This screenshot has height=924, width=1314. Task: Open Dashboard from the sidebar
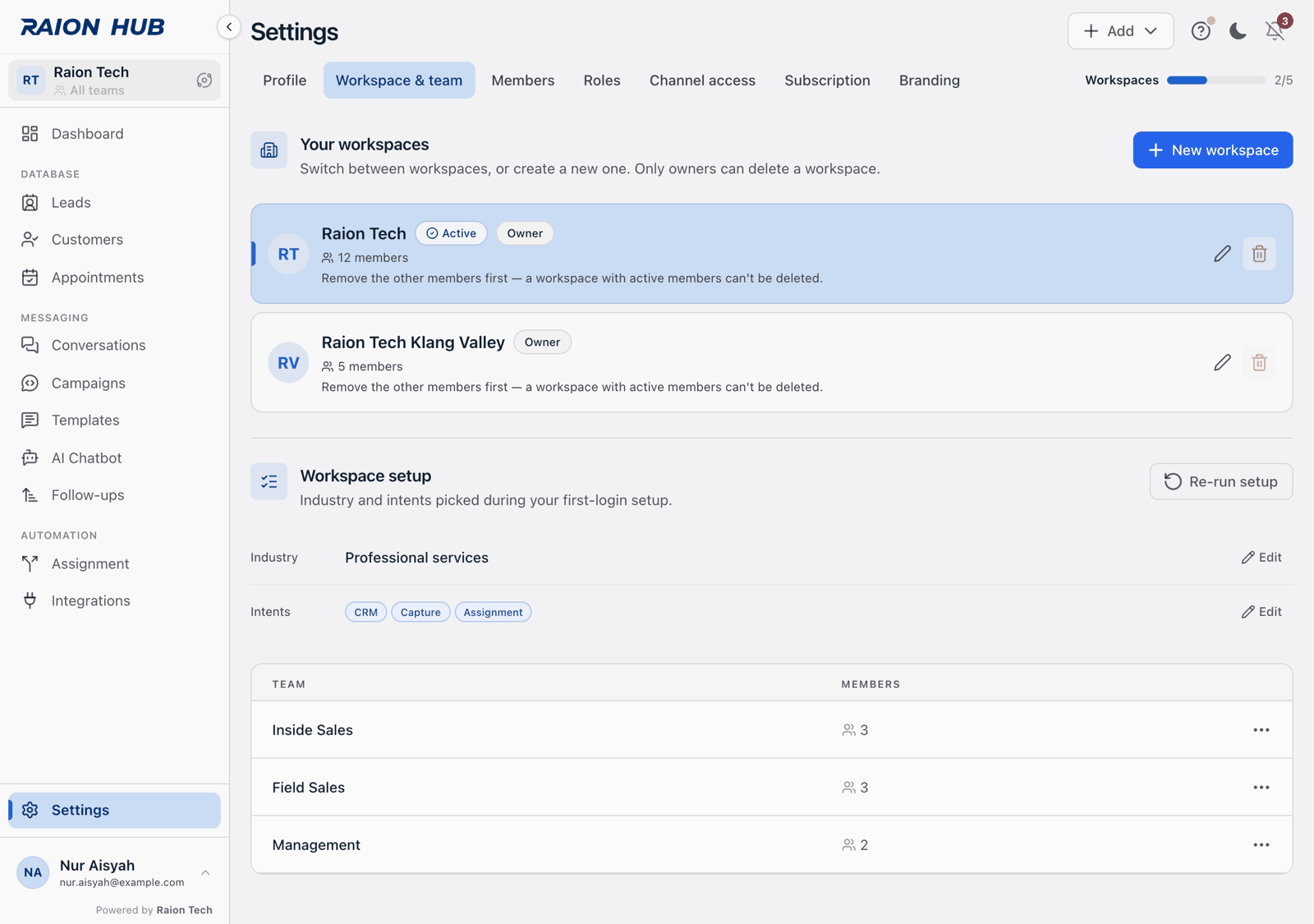click(x=114, y=134)
